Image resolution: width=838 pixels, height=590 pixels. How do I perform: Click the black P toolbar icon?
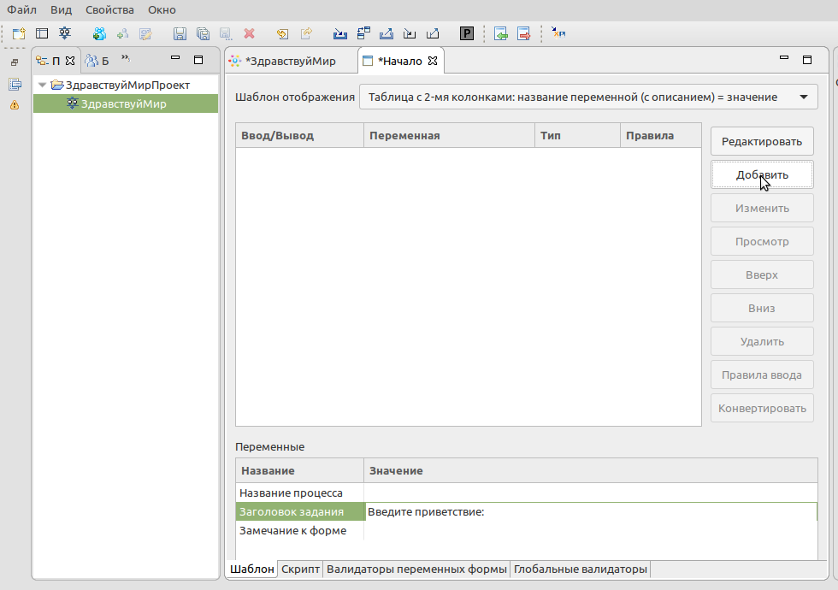point(467,34)
